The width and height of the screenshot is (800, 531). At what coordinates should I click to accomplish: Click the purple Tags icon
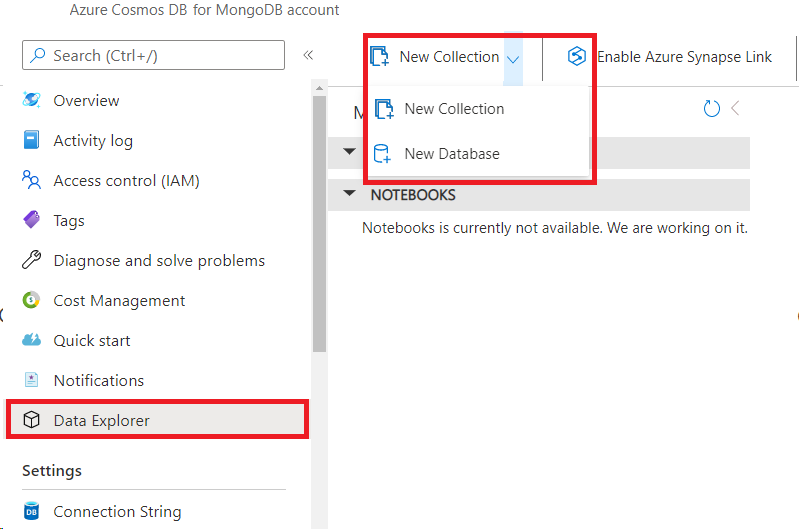32,221
